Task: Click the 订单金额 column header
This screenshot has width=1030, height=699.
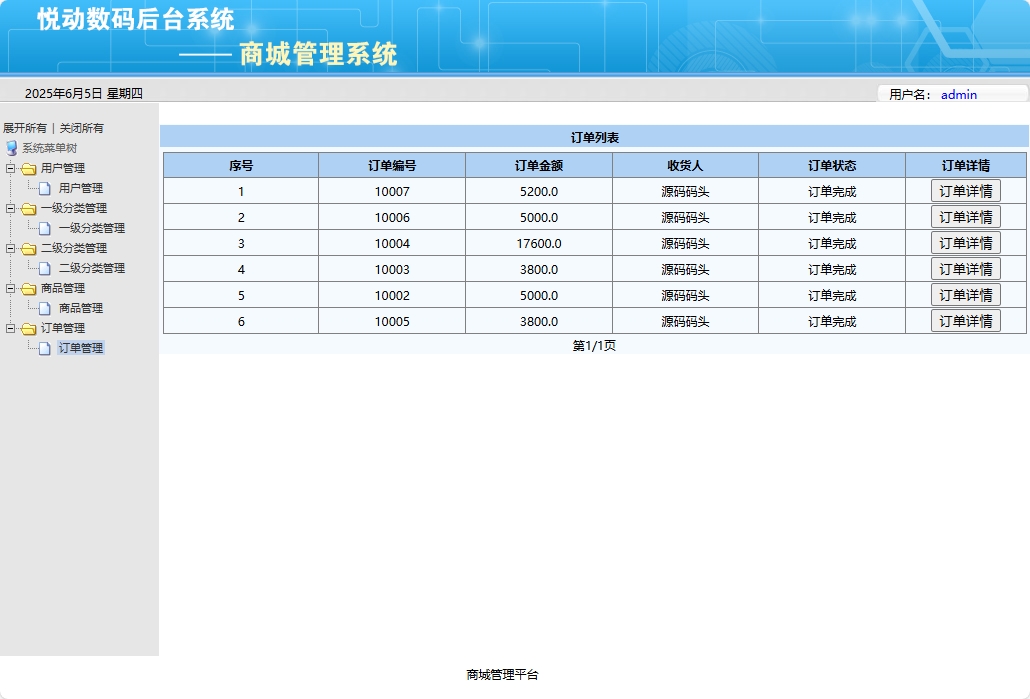Action: point(539,166)
